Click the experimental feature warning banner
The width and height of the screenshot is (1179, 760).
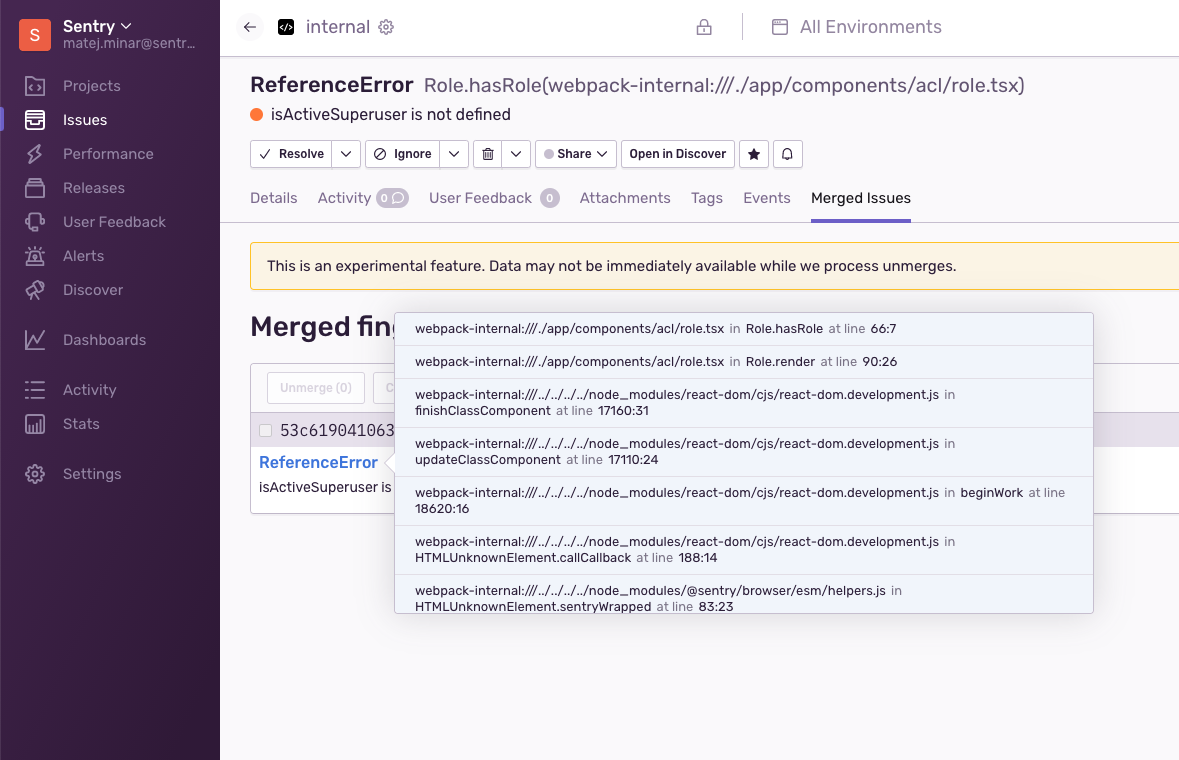click(x=714, y=266)
